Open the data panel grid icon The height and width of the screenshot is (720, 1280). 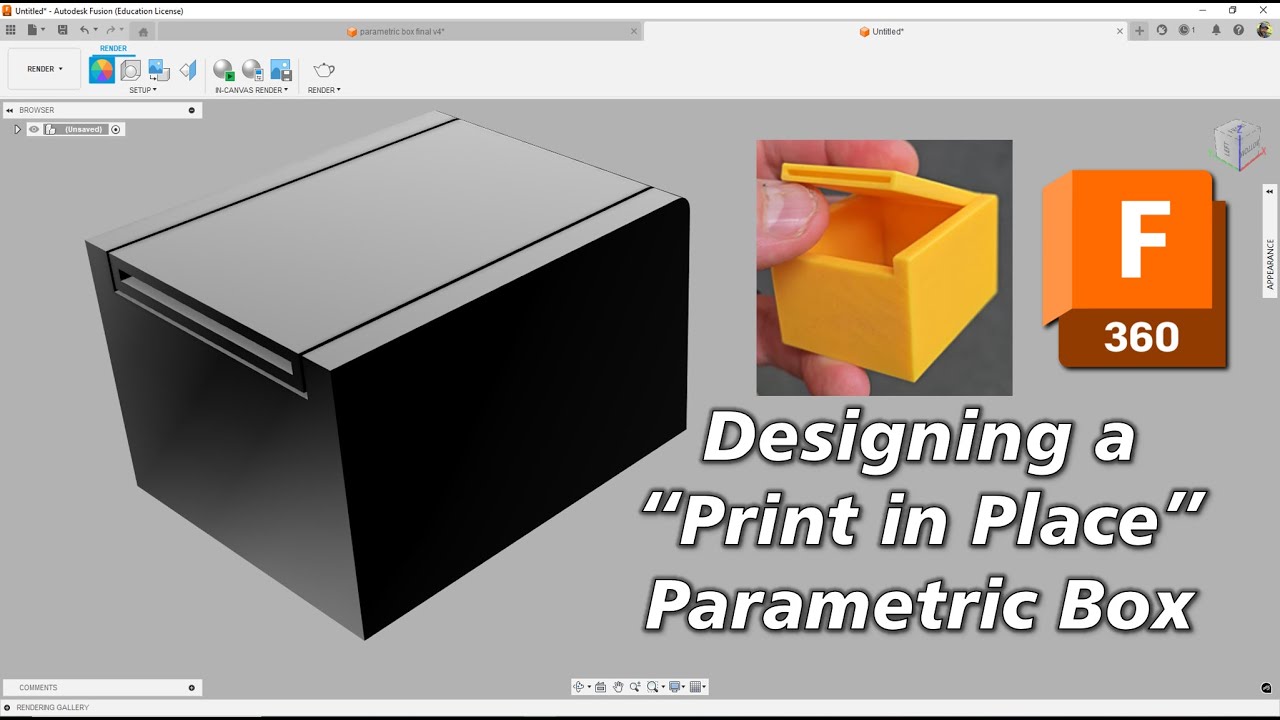tap(11, 31)
